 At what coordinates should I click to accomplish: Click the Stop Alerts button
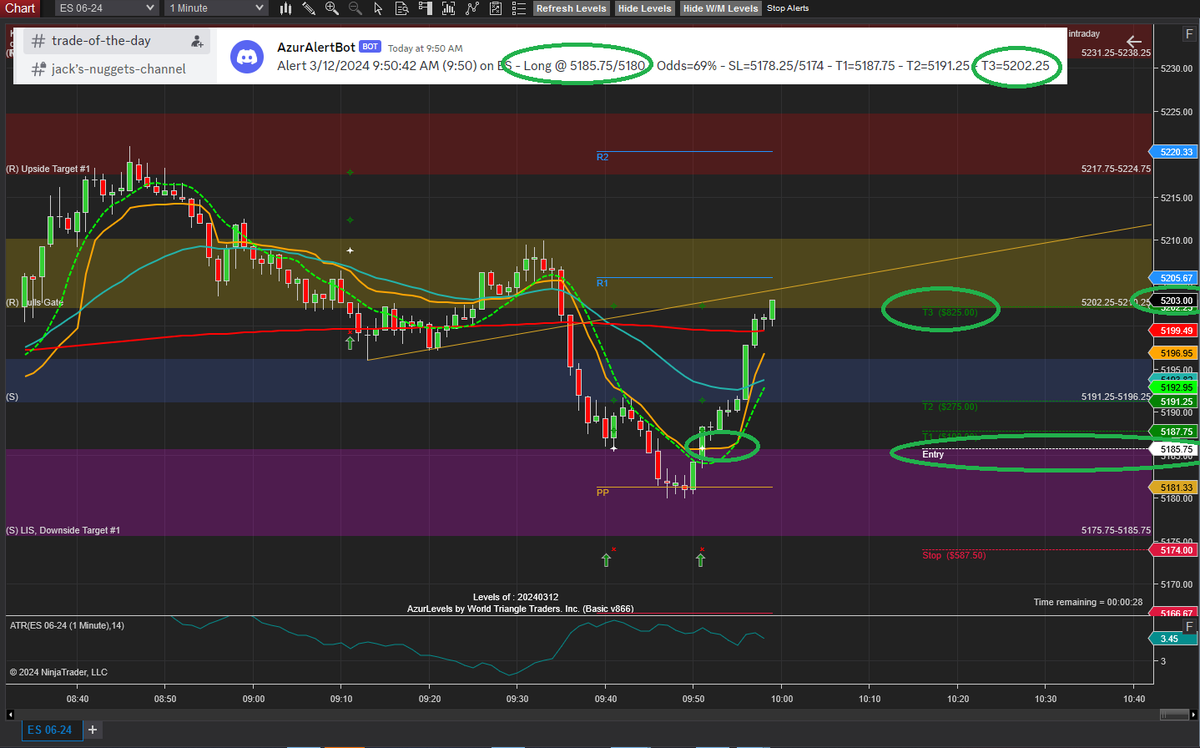788,8
